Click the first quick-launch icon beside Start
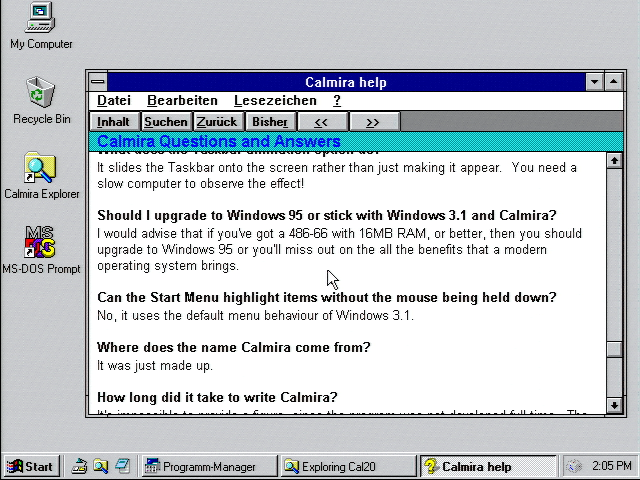The height and width of the screenshot is (480, 640). 79,466
